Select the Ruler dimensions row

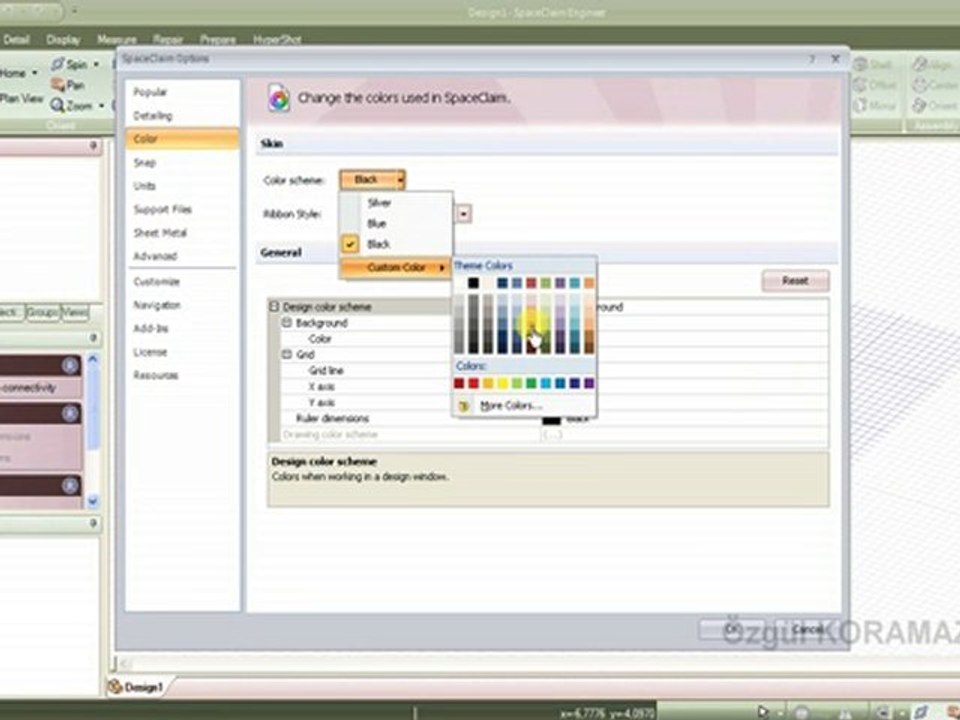pyautogui.click(x=554, y=418)
